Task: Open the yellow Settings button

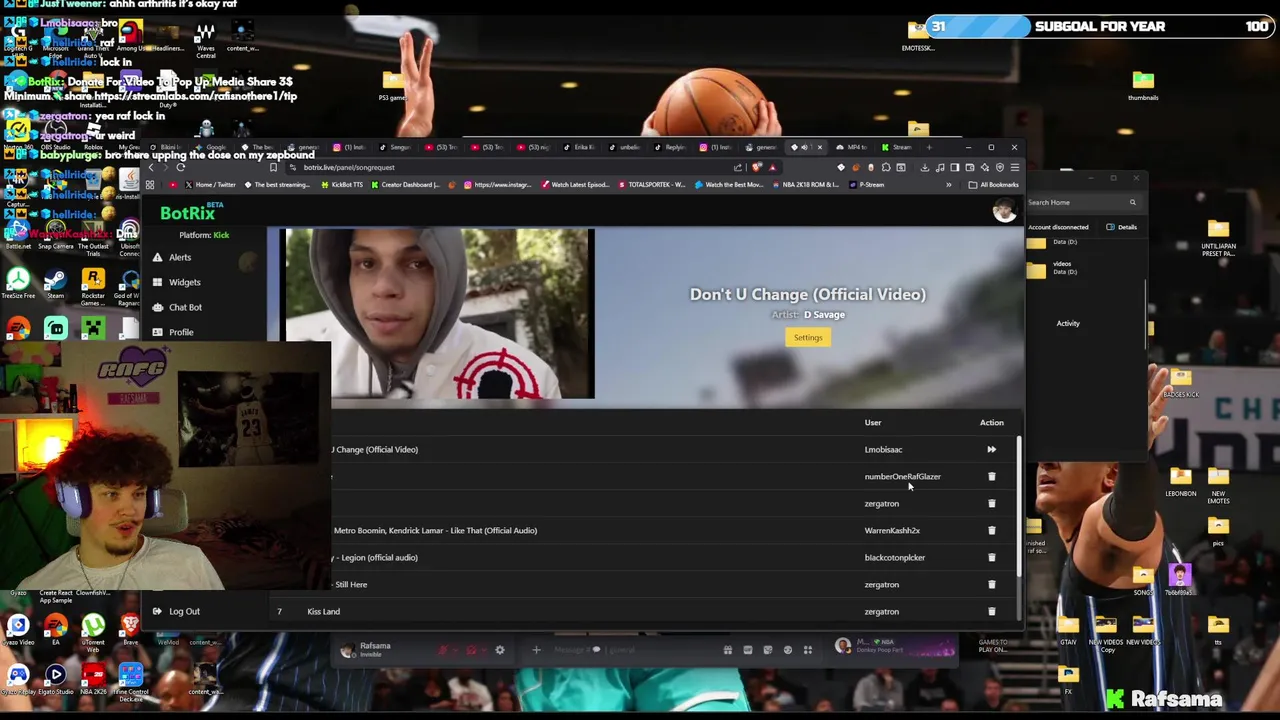Action: point(808,337)
